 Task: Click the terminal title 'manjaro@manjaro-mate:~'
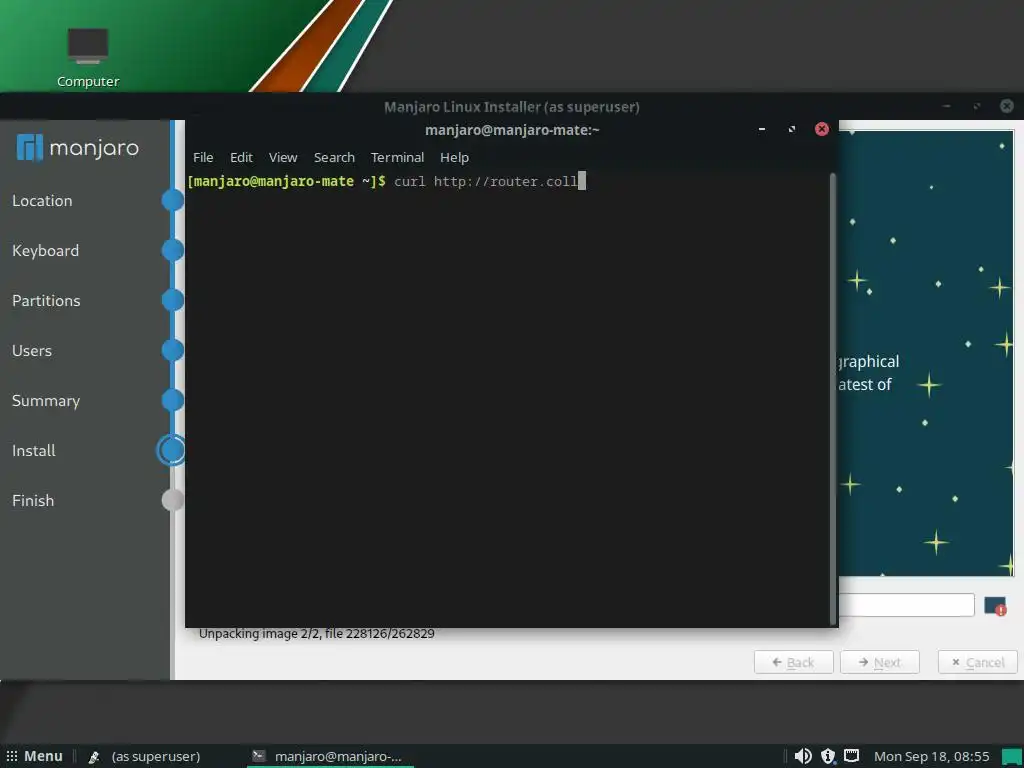pos(512,130)
